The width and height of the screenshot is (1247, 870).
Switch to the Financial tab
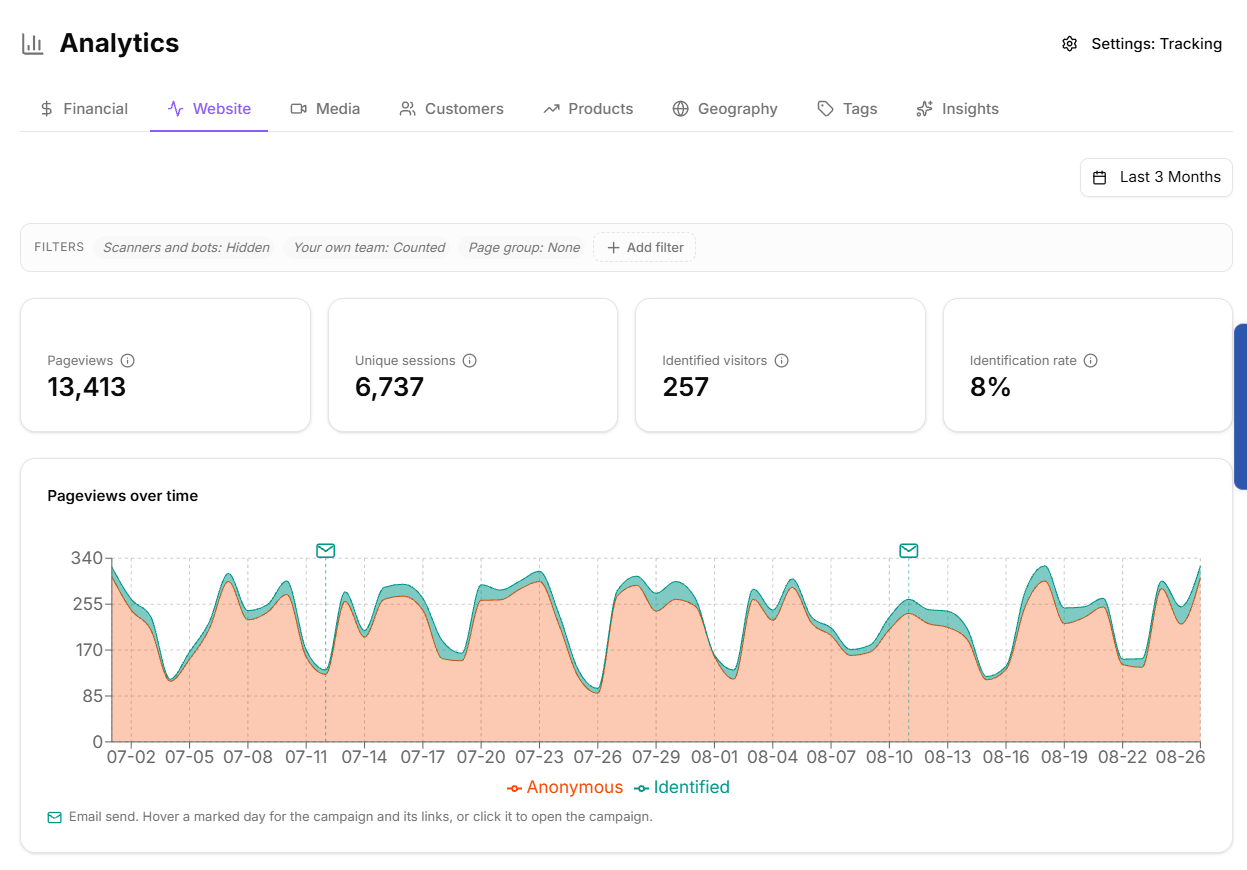(84, 109)
